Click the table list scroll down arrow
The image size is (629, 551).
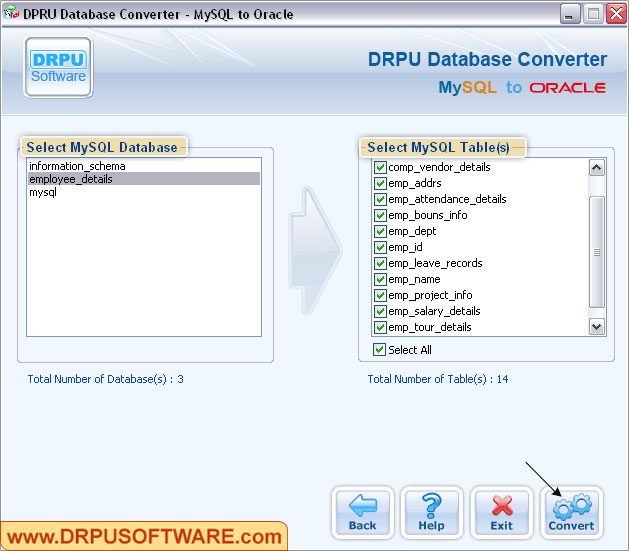pyautogui.click(x=597, y=326)
